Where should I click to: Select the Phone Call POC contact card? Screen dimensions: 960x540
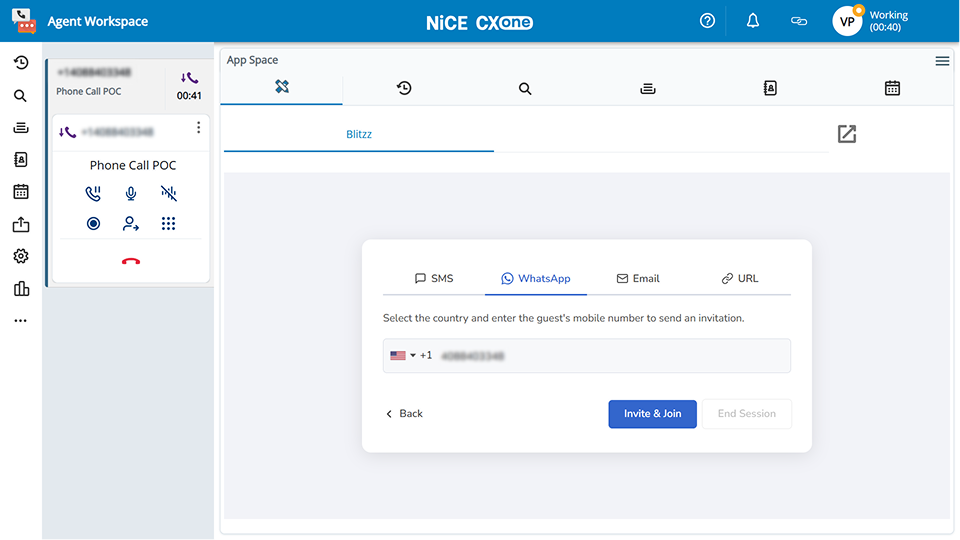tap(105, 82)
